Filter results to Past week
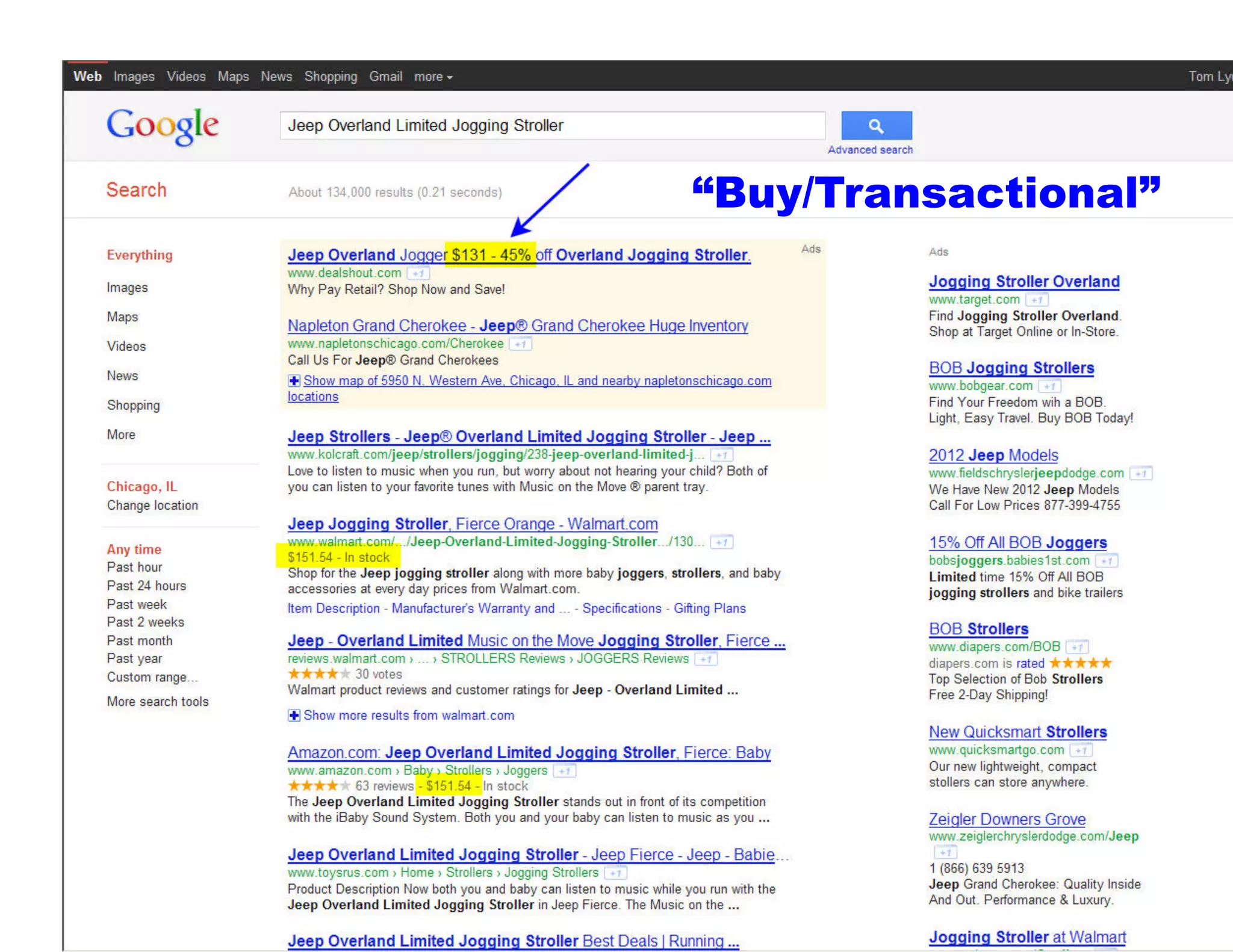Viewport: 1233px width, 952px height. pos(137,604)
